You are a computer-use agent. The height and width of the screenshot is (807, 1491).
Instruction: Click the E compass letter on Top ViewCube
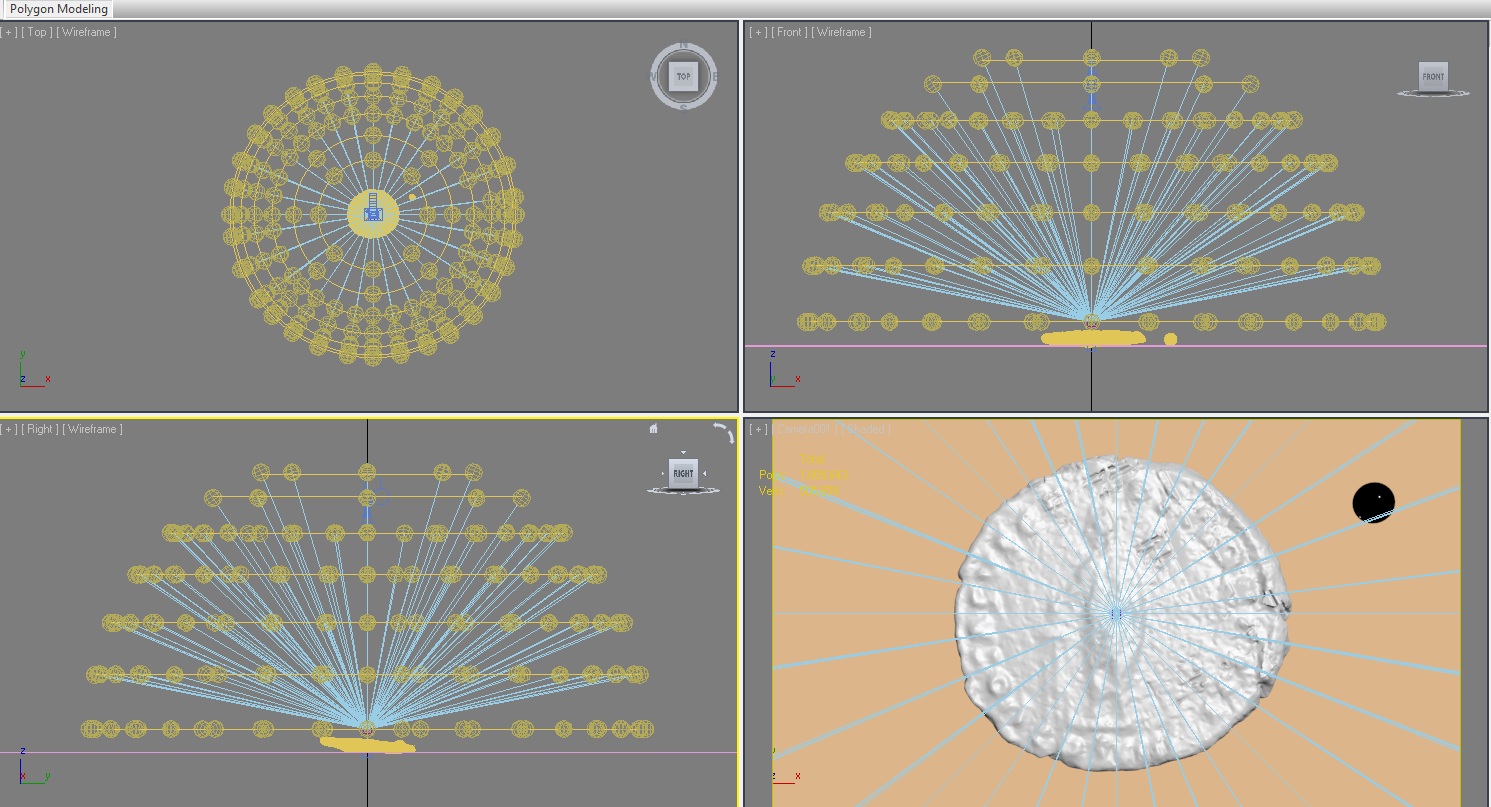coord(714,75)
